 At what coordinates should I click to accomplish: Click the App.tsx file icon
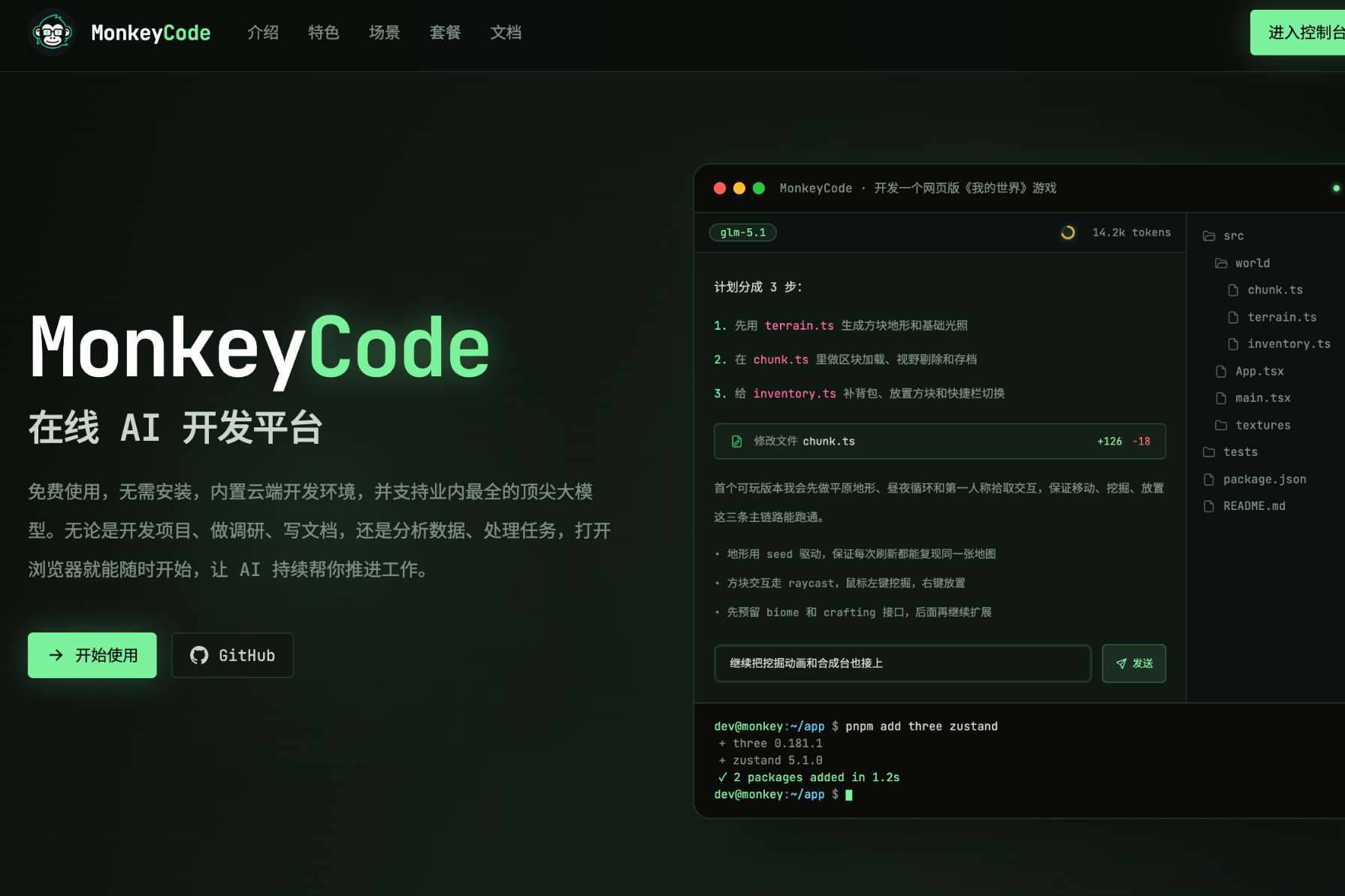[1221, 371]
